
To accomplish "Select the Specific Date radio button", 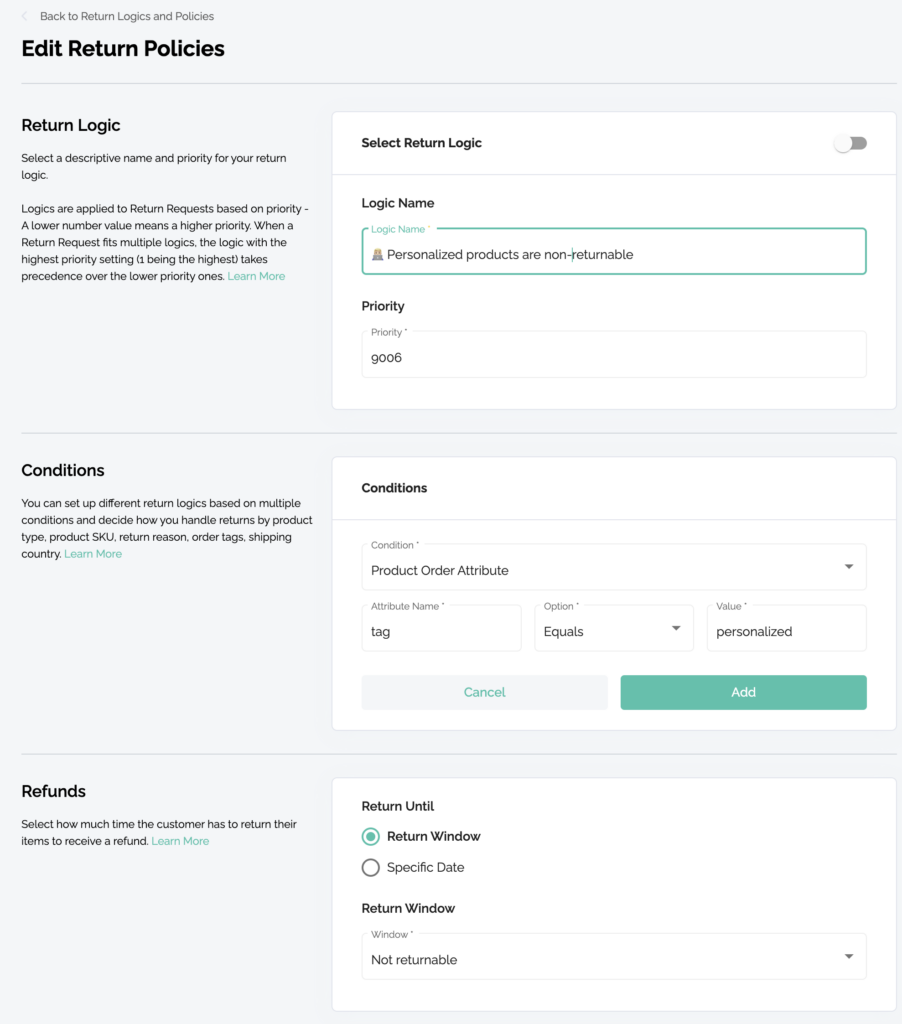I will tap(371, 867).
